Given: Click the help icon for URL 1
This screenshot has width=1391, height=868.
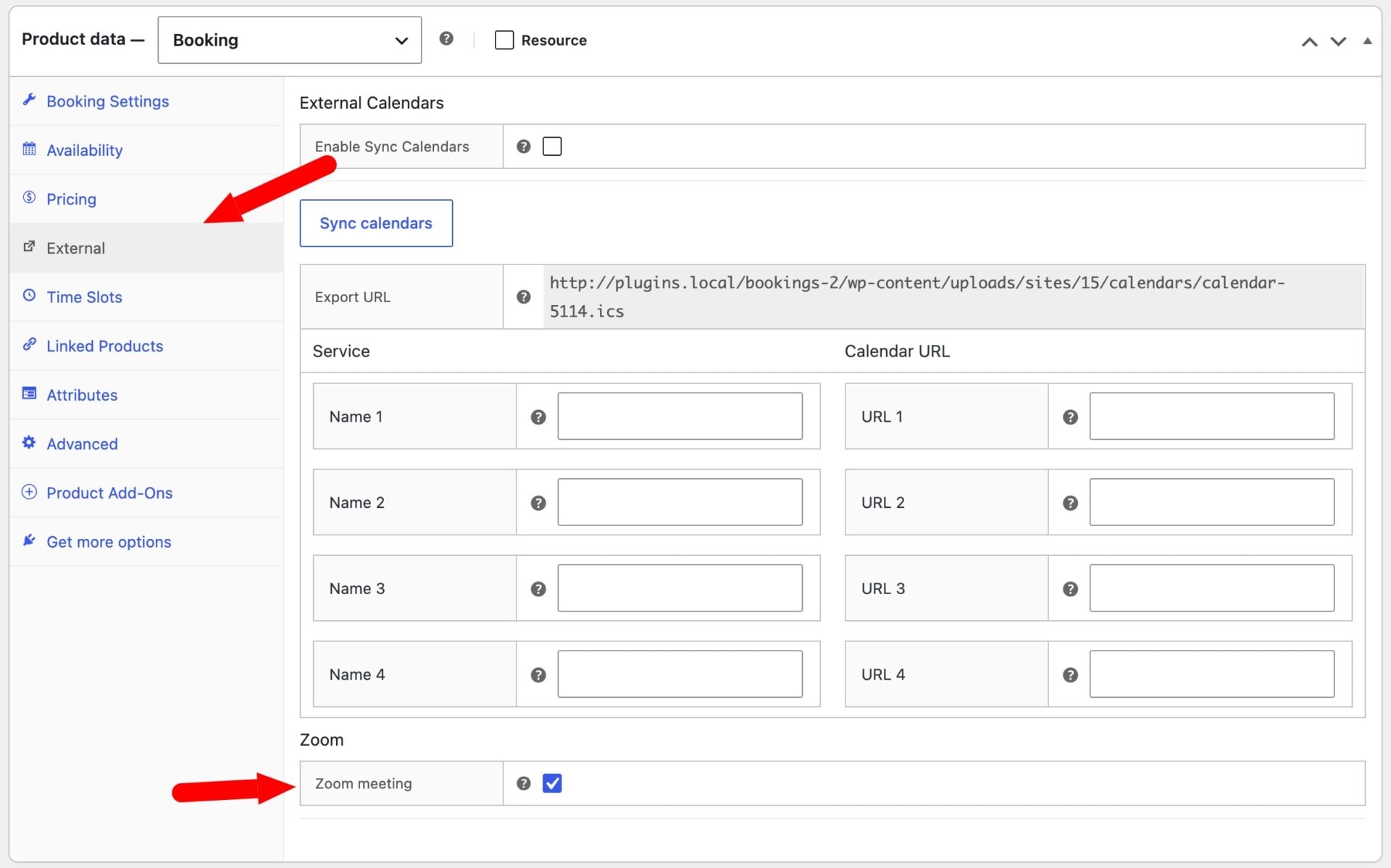Looking at the screenshot, I should (1070, 417).
